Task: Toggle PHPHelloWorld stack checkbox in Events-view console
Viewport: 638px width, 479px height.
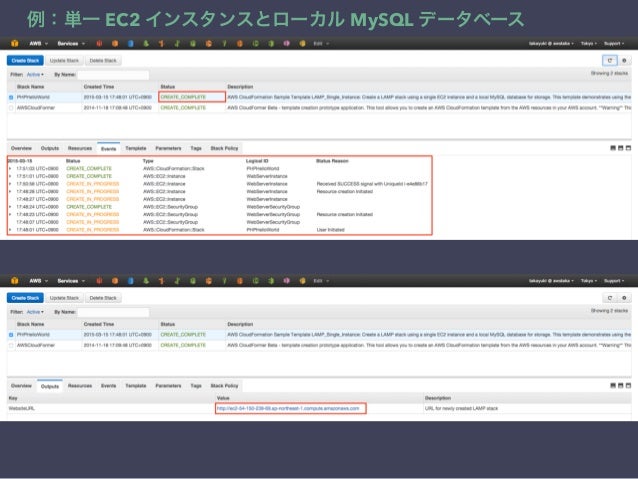Action: (11, 97)
